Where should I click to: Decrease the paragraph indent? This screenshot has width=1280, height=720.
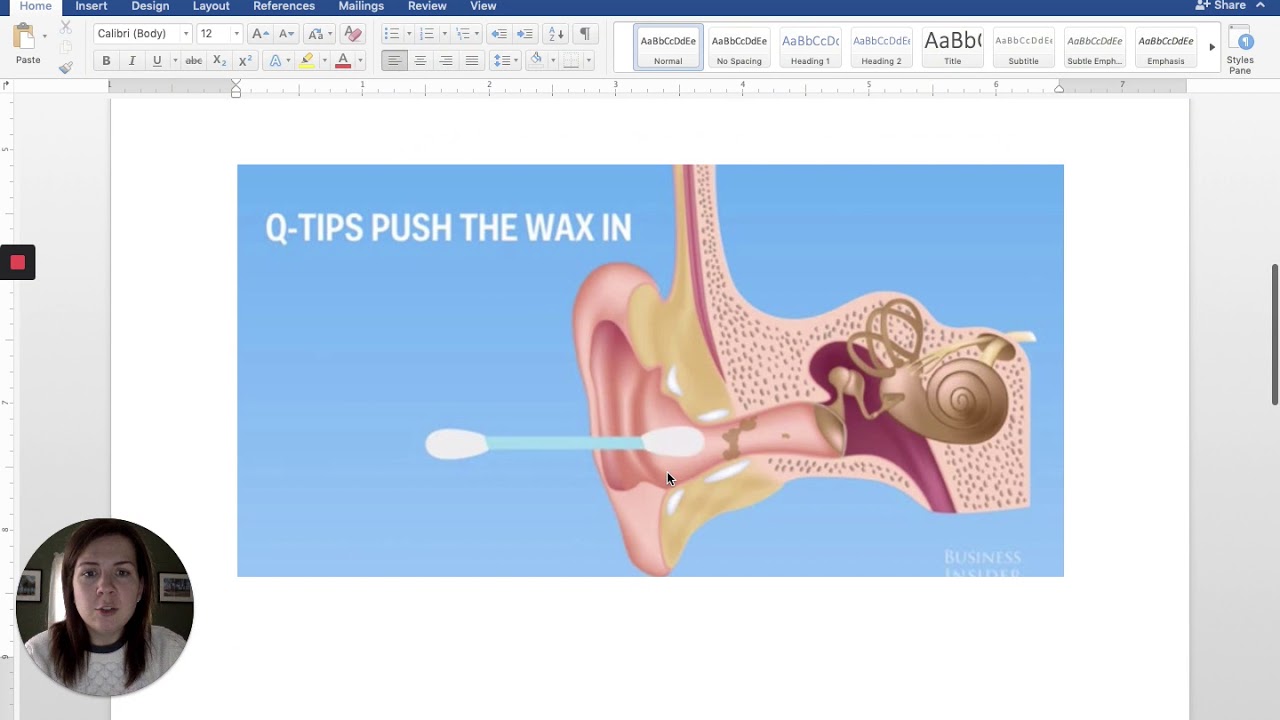pyautogui.click(x=499, y=34)
